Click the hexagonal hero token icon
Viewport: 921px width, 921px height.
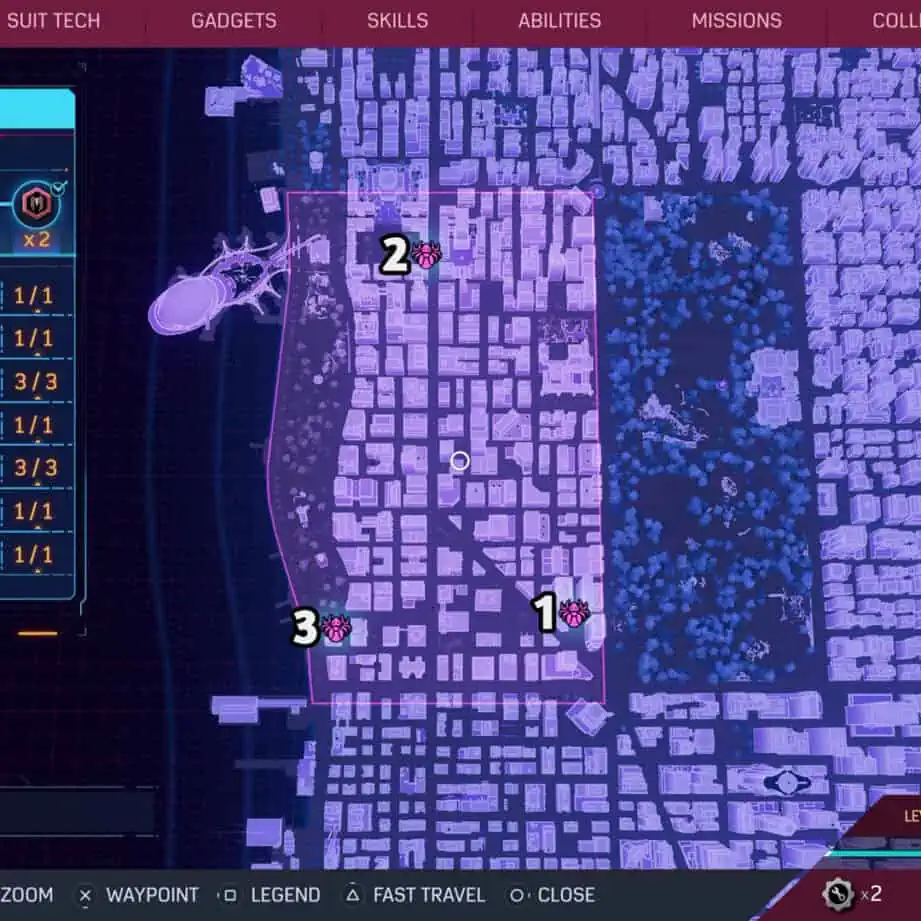[36, 204]
